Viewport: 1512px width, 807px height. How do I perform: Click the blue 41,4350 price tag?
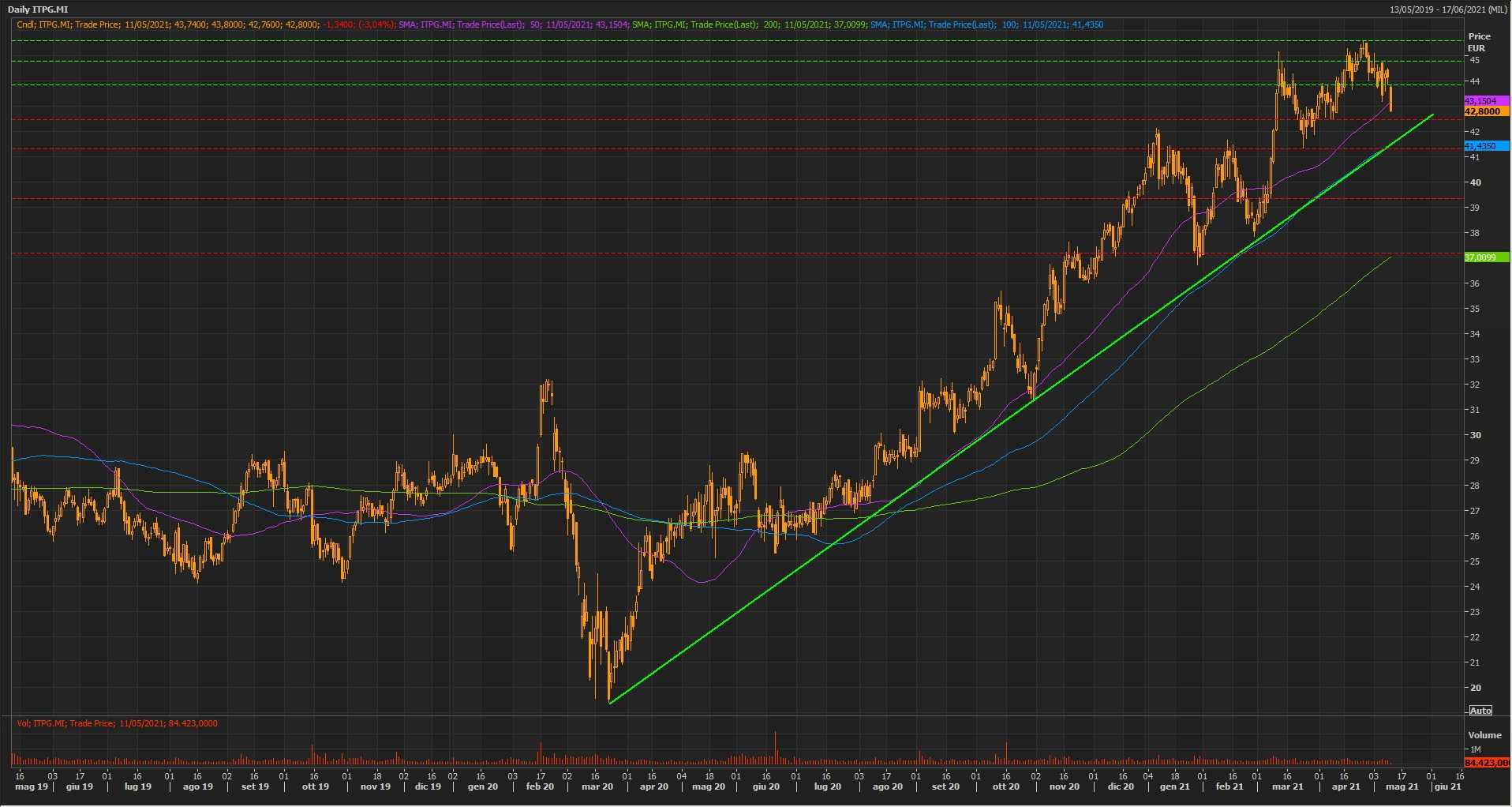(x=1485, y=146)
